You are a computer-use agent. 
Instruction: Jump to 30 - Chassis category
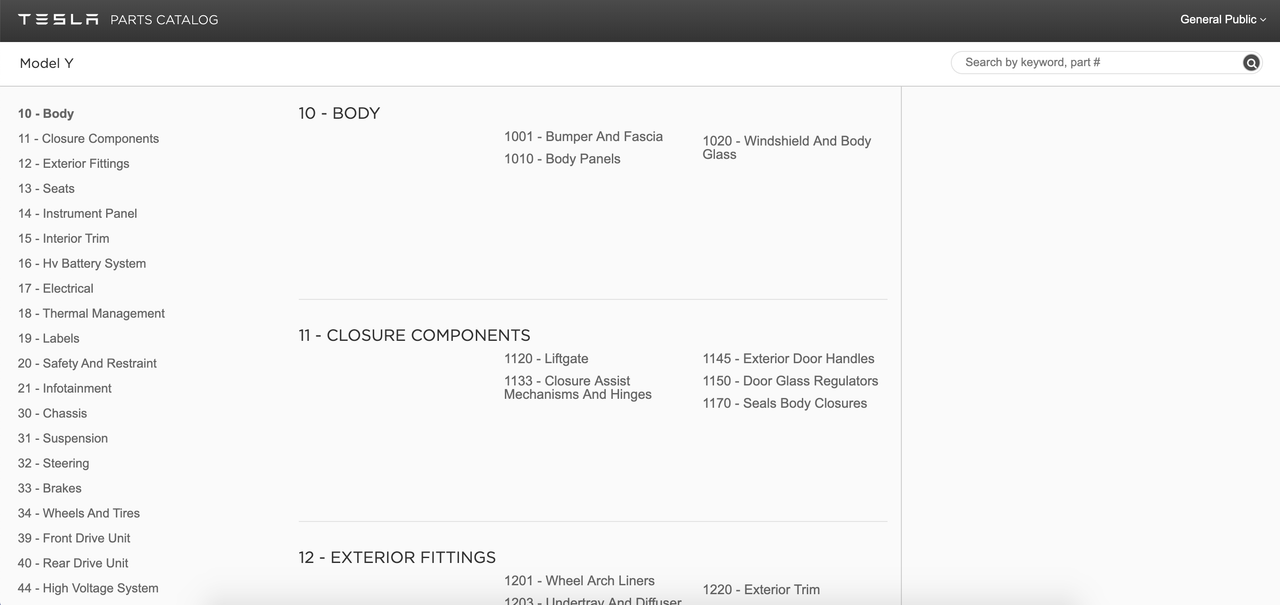coord(53,414)
